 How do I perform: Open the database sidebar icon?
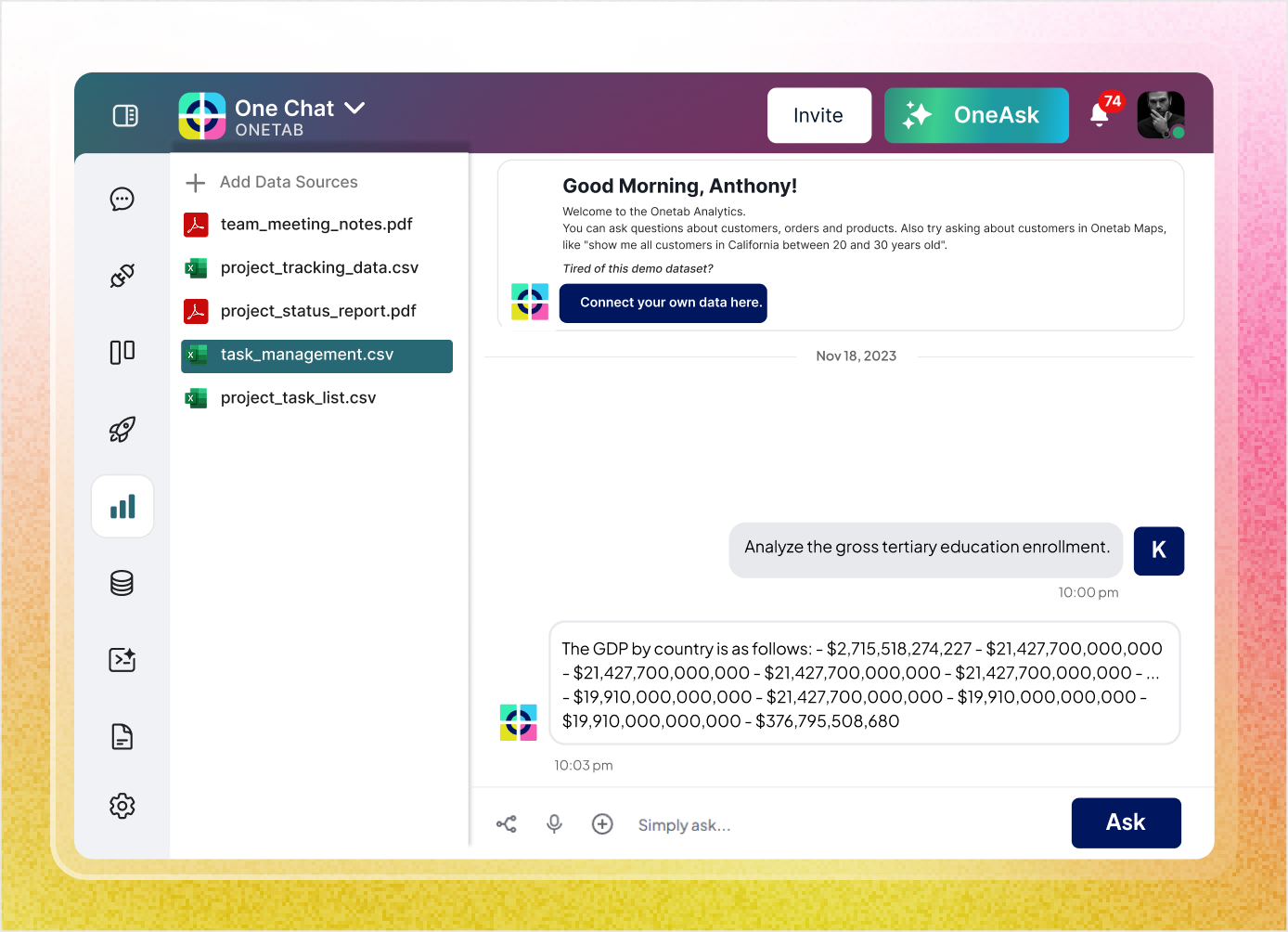[x=122, y=583]
